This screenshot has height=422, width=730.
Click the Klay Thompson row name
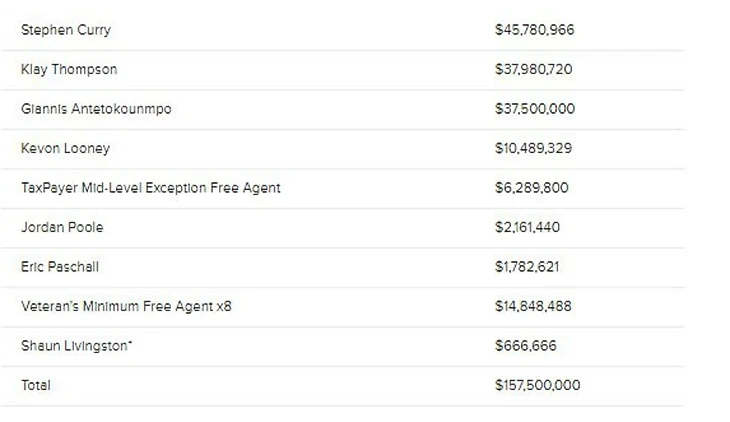pos(69,69)
